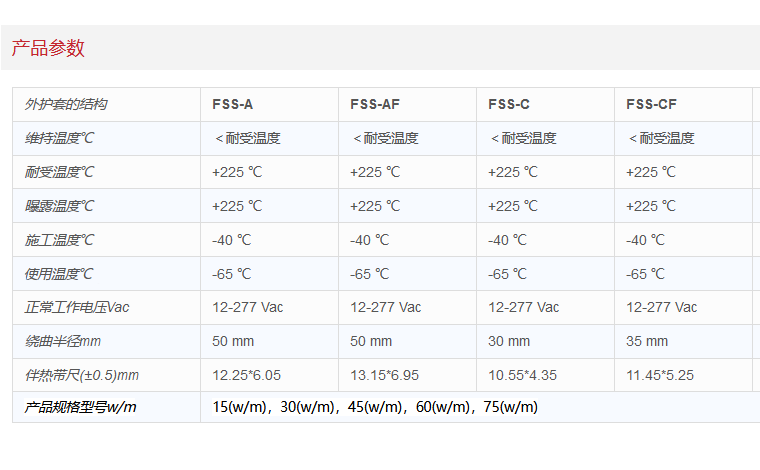Click the 产品规格型号w/m row label
Screen dimensions: 760x470
81,407
